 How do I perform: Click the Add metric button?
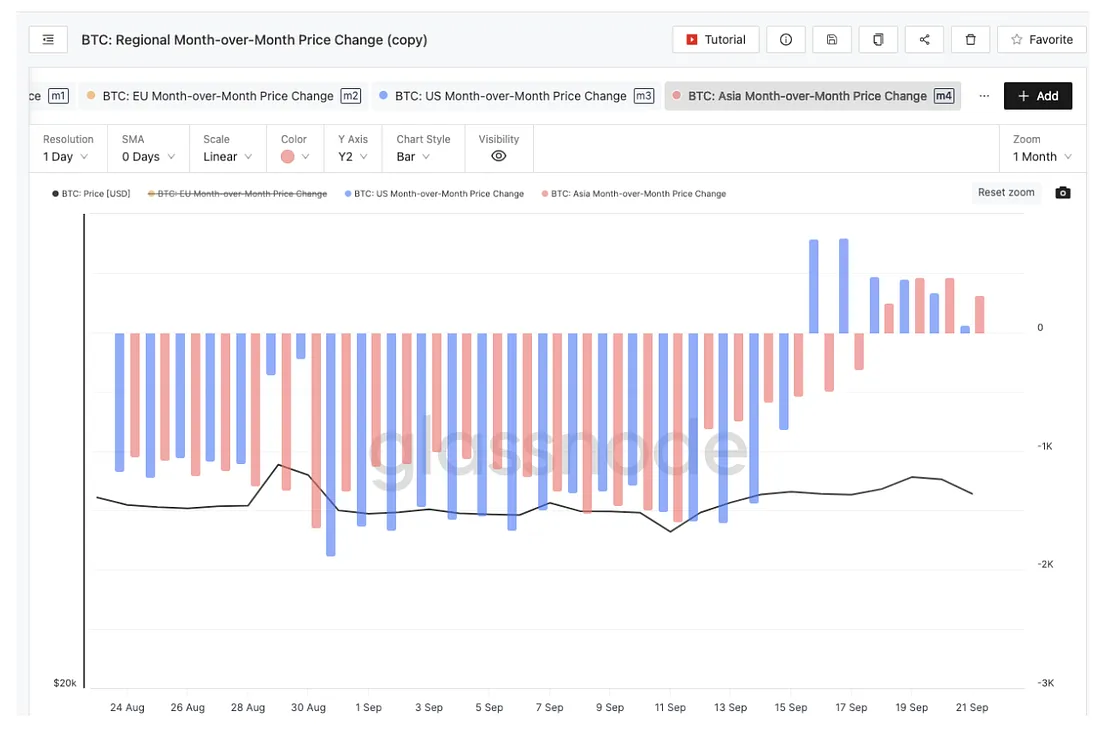coord(1038,96)
